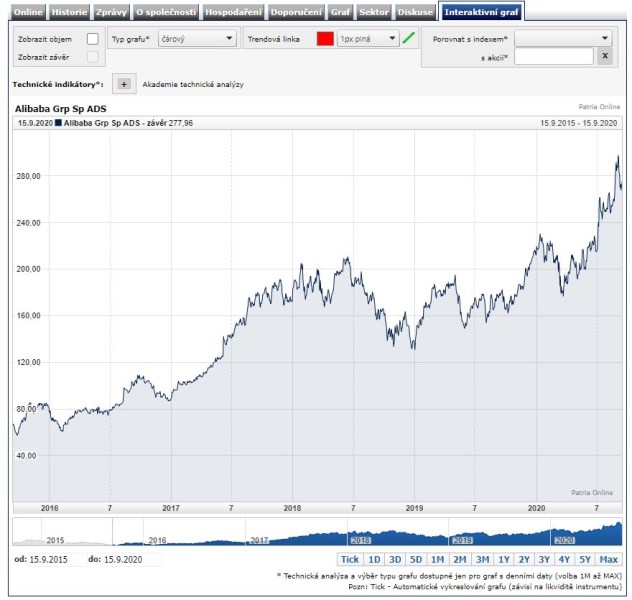The width and height of the screenshot is (632, 600).
Task: Open the Akademie technické analýzy link
Action: click(193, 85)
